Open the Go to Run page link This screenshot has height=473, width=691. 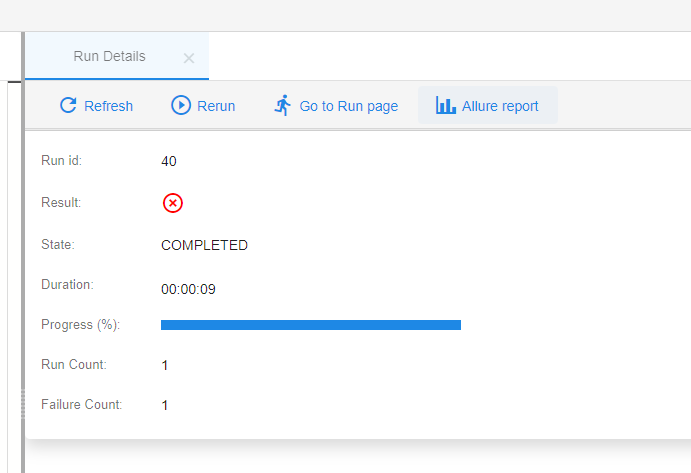[335, 106]
